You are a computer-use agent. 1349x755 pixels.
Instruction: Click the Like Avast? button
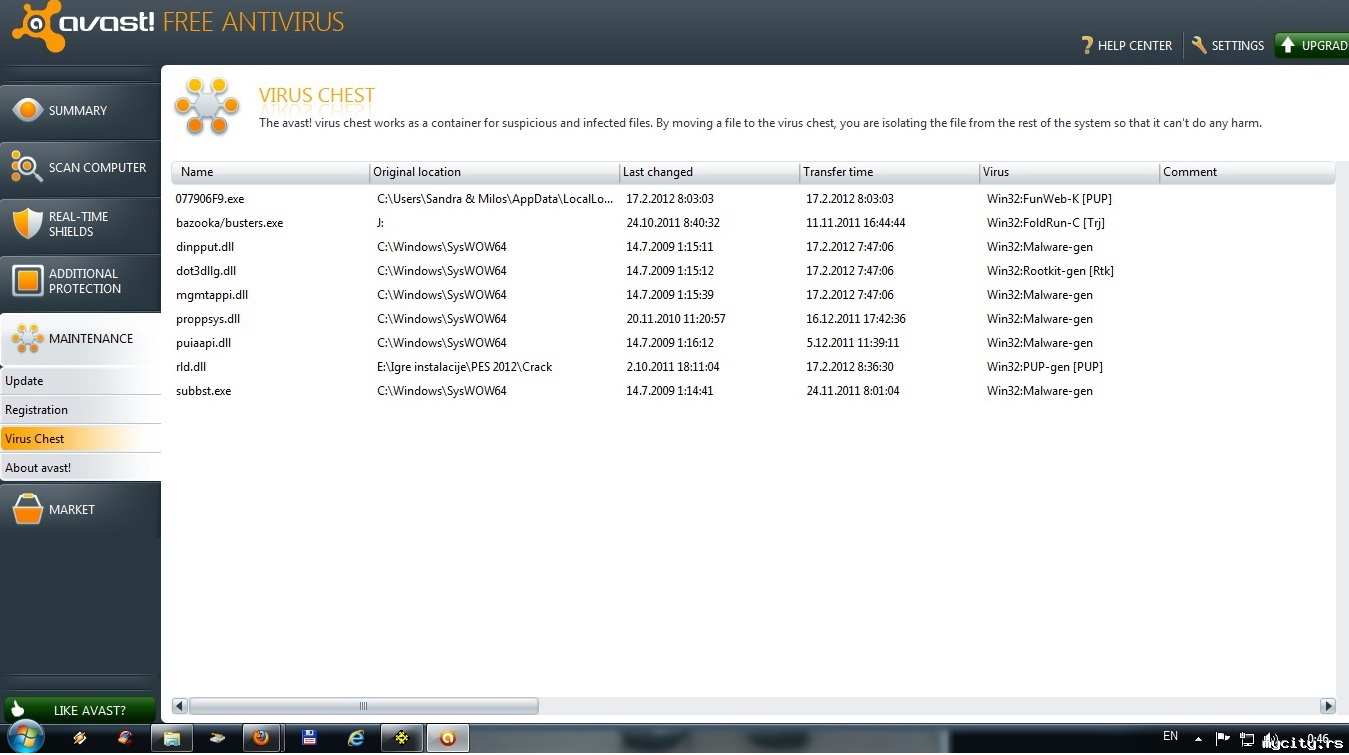coord(80,710)
